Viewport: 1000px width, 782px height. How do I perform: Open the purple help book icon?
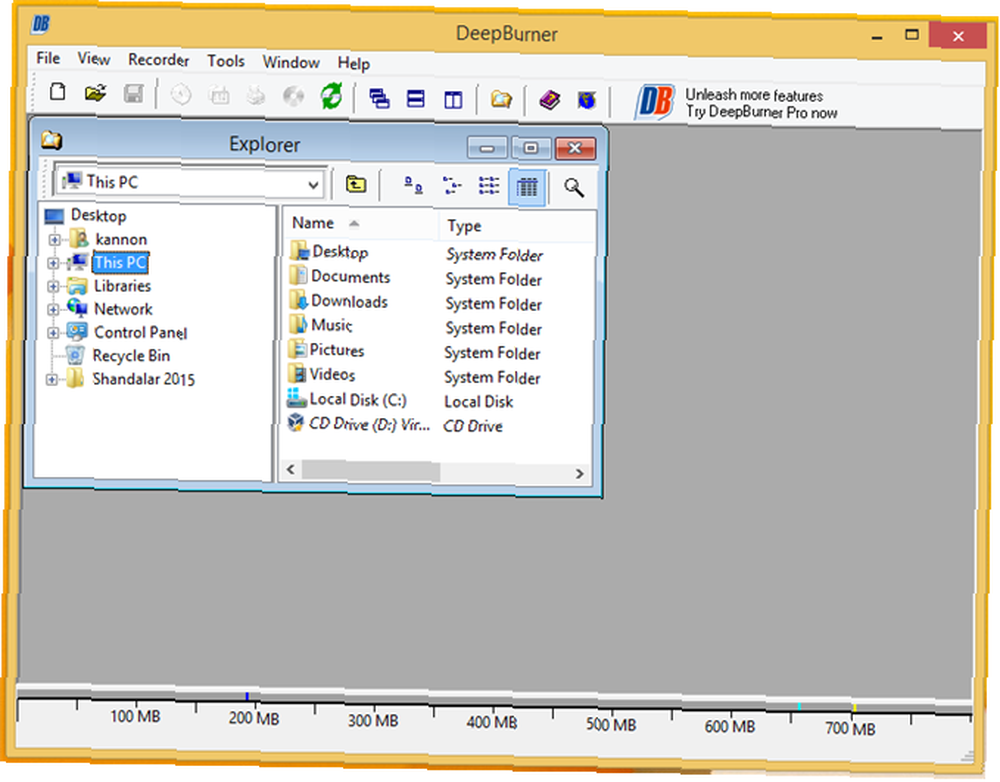(549, 100)
